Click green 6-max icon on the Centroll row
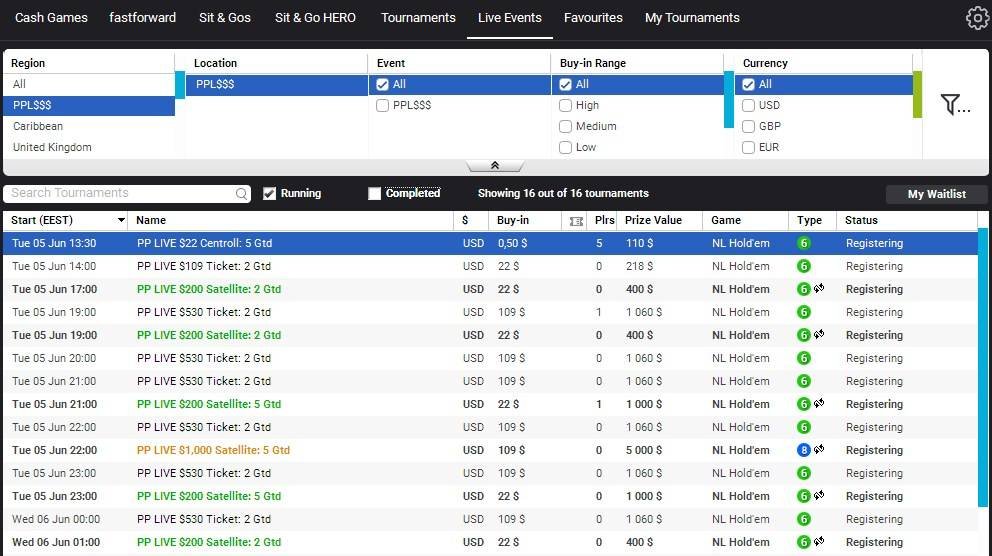Viewport: 992px width, 556px height. (803, 243)
